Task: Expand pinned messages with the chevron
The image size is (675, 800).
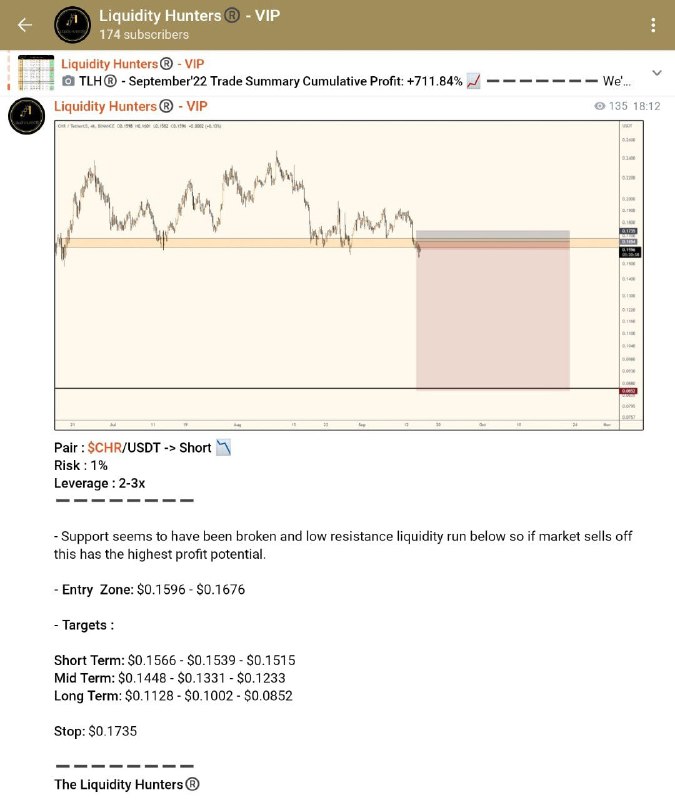Action: coord(657,72)
